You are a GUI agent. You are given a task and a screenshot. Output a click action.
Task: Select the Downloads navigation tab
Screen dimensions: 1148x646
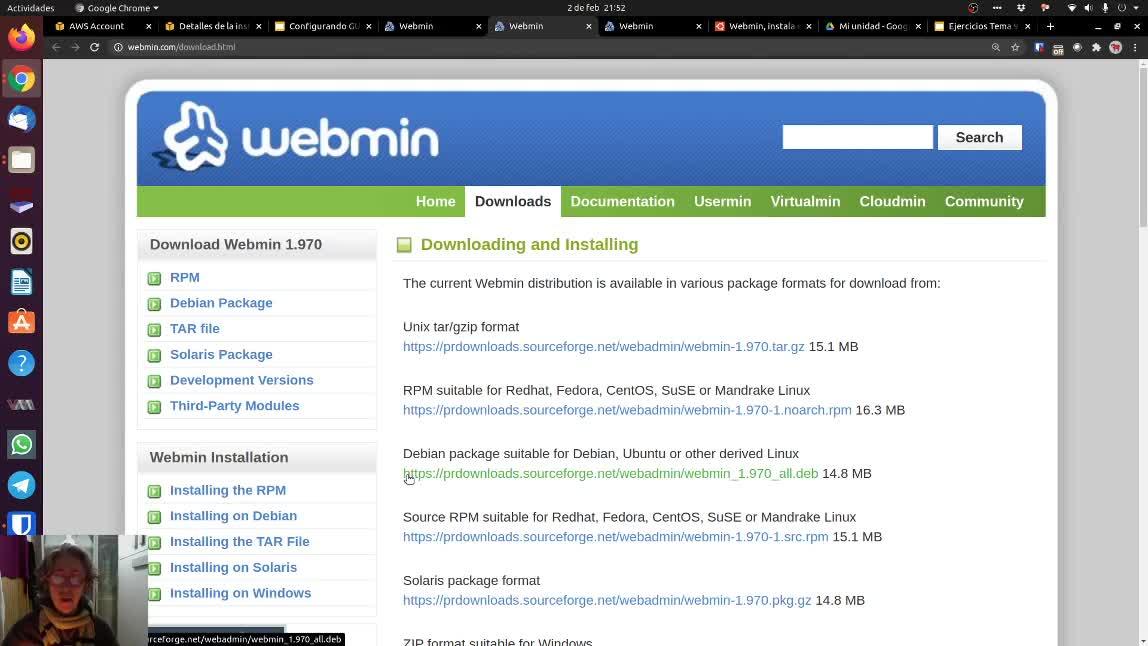[x=512, y=201]
